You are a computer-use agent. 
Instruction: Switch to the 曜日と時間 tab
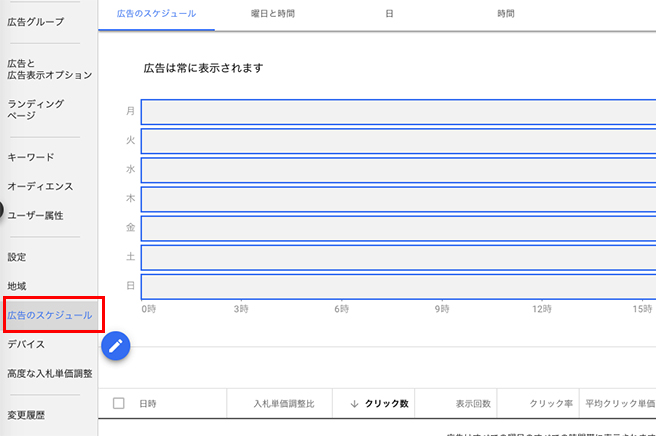(x=273, y=14)
